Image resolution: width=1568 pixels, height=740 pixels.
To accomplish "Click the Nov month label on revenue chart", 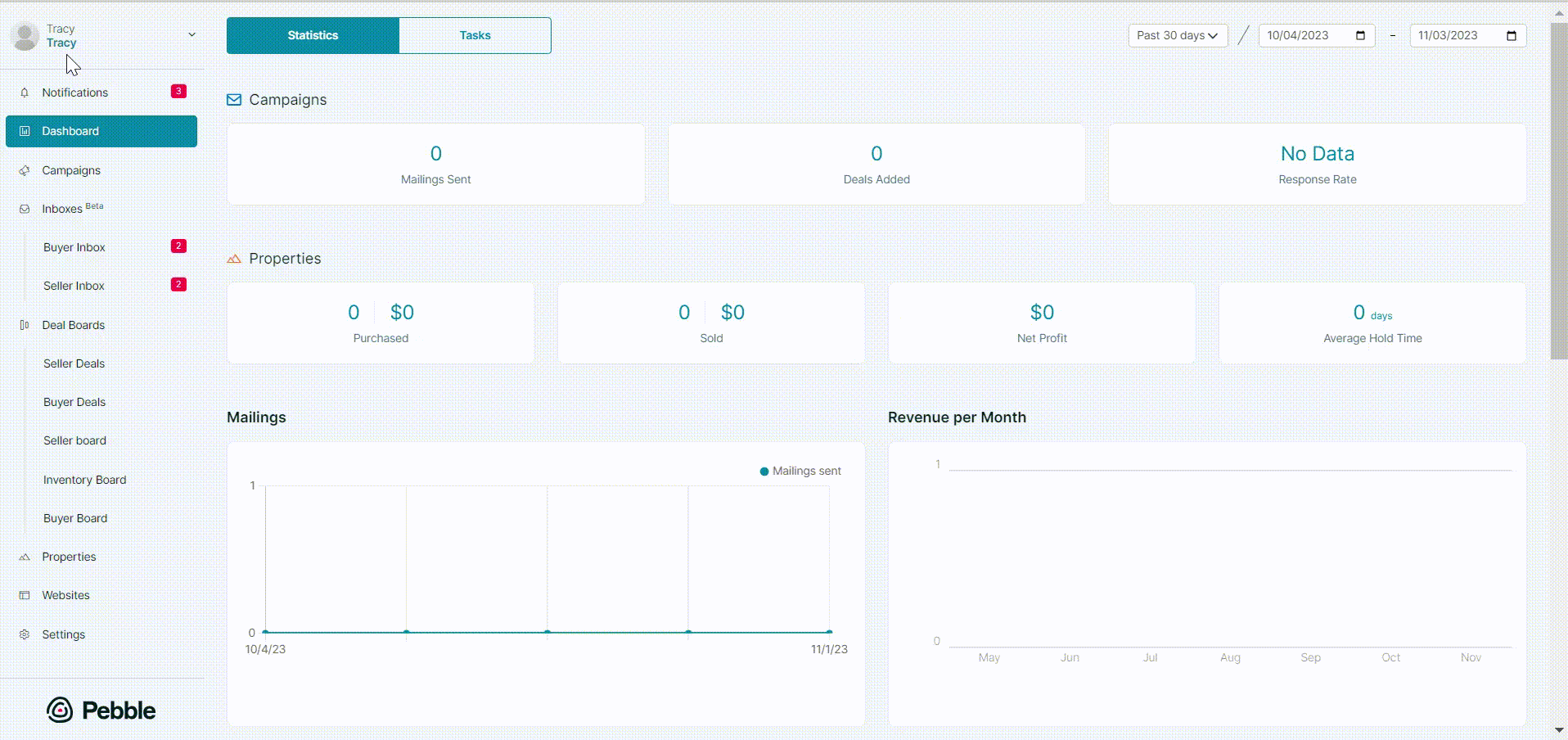I will (1471, 657).
